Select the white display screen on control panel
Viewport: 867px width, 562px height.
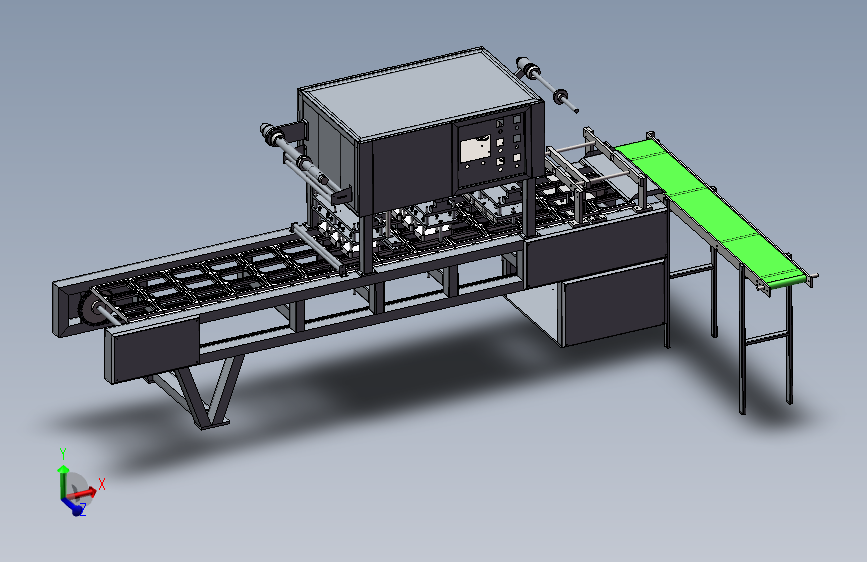(475, 149)
